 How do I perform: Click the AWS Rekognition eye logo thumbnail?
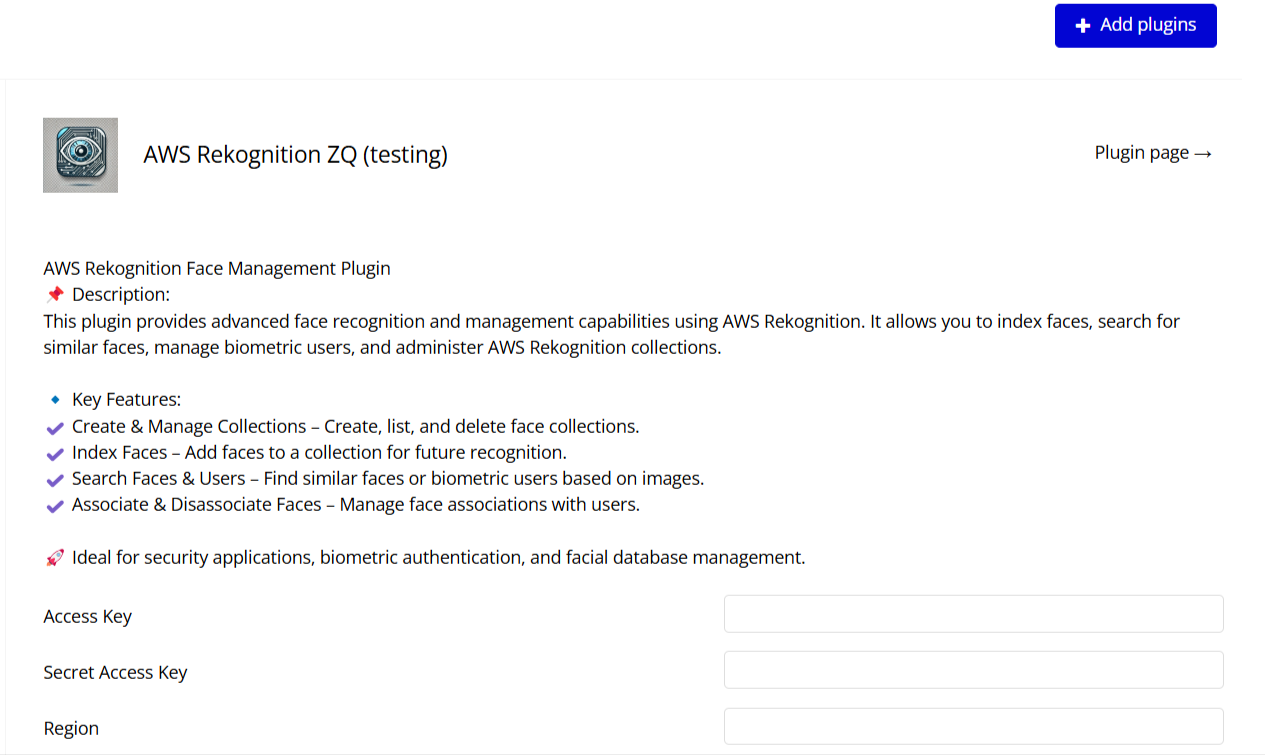(x=80, y=155)
